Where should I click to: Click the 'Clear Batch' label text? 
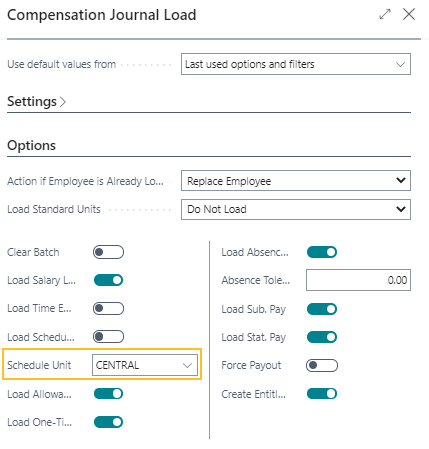tap(33, 252)
